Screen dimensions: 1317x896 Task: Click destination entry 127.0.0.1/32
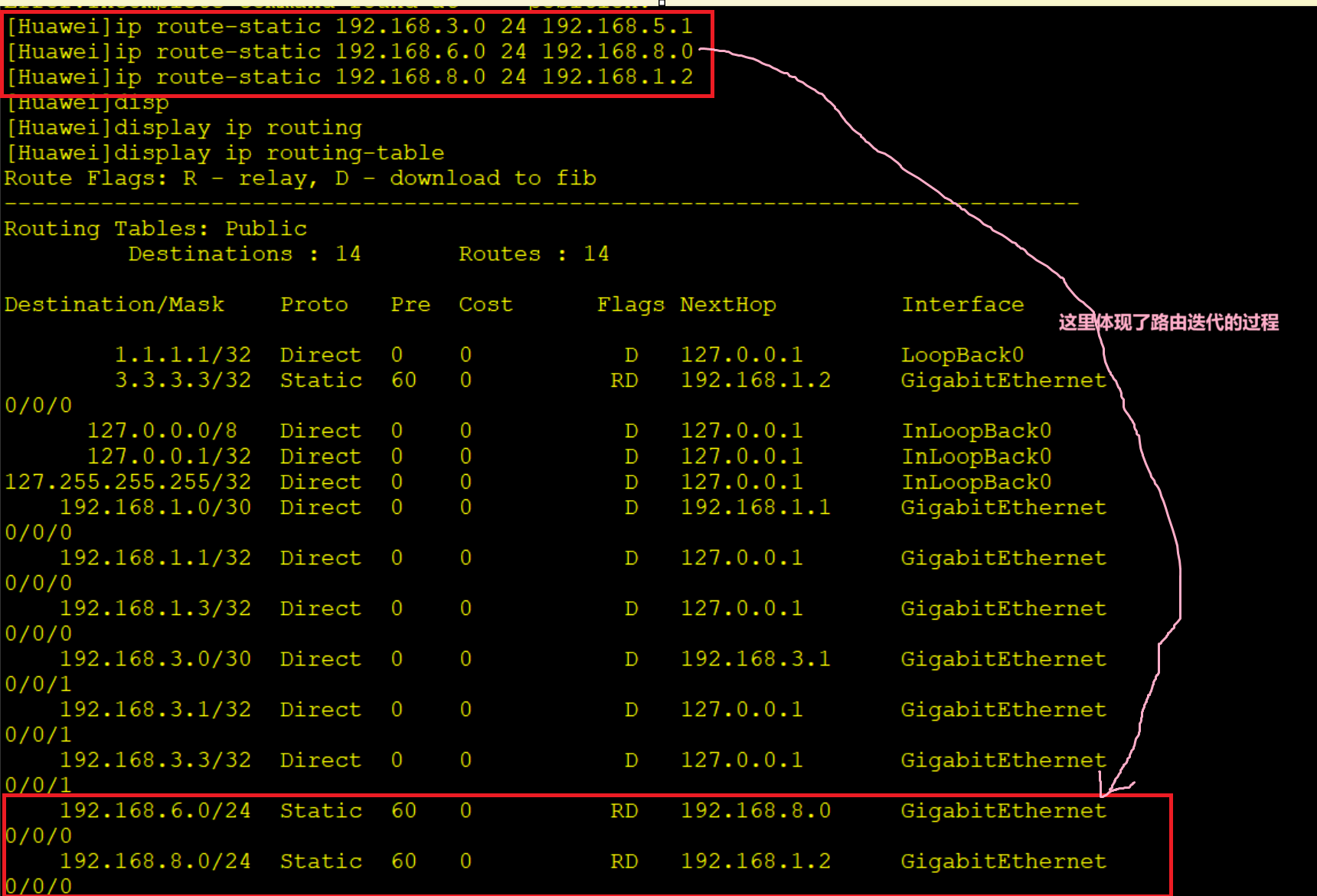point(169,456)
